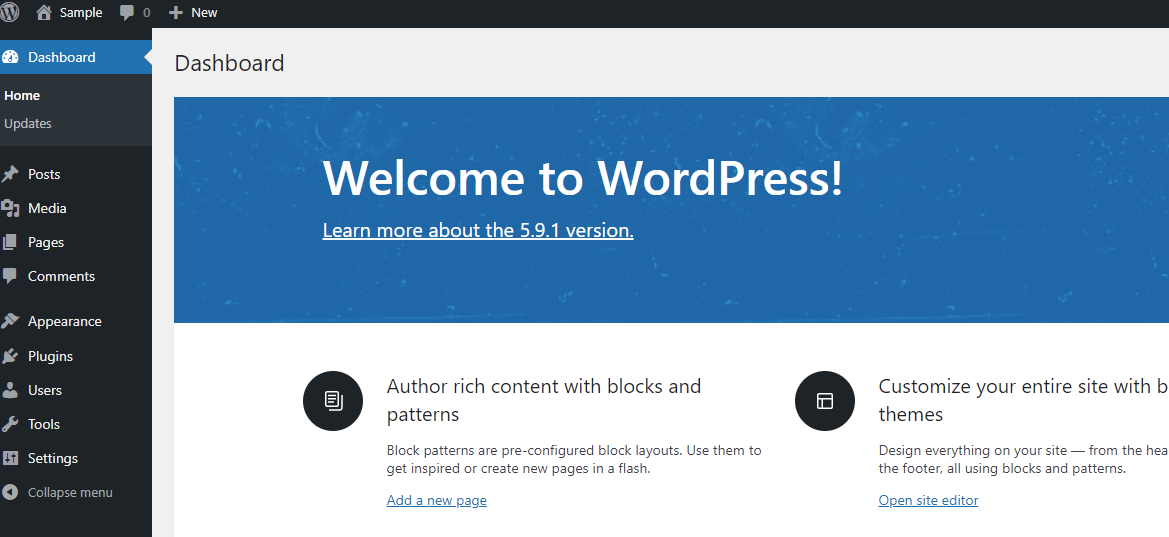The image size is (1169, 537).
Task: Click the Posts pushpin icon
Action: (10, 174)
